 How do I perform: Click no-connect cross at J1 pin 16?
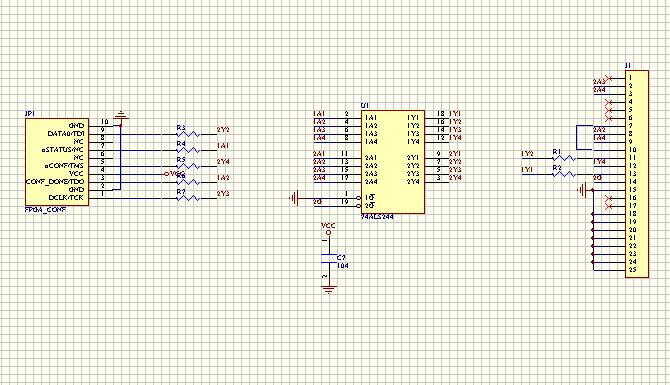[609, 198]
